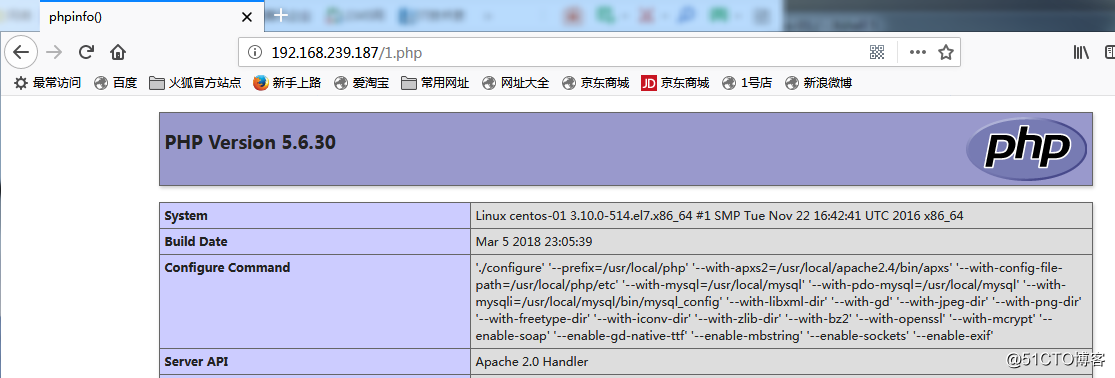
Task: Open 最常访问 bookmarks folder
Action: click(x=47, y=83)
